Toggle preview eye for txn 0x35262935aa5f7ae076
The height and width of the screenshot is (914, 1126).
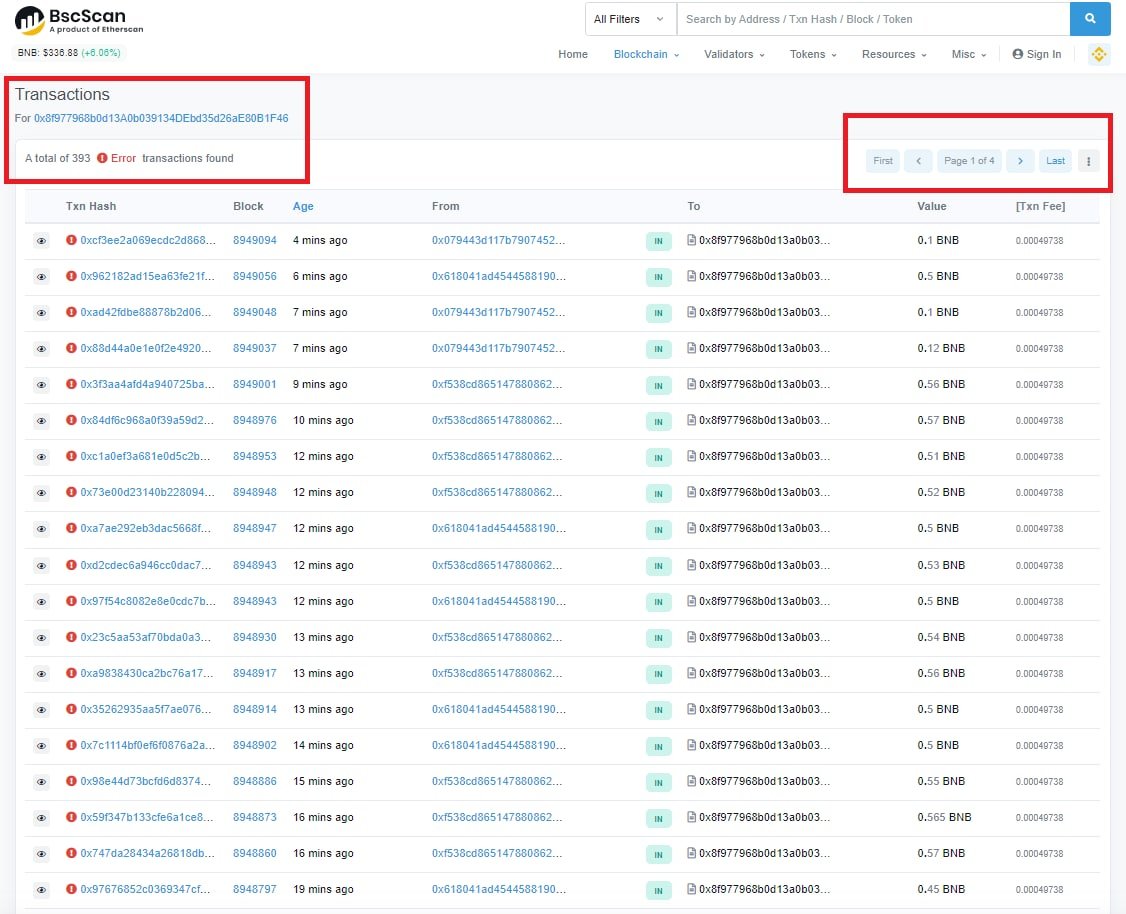tap(42, 709)
